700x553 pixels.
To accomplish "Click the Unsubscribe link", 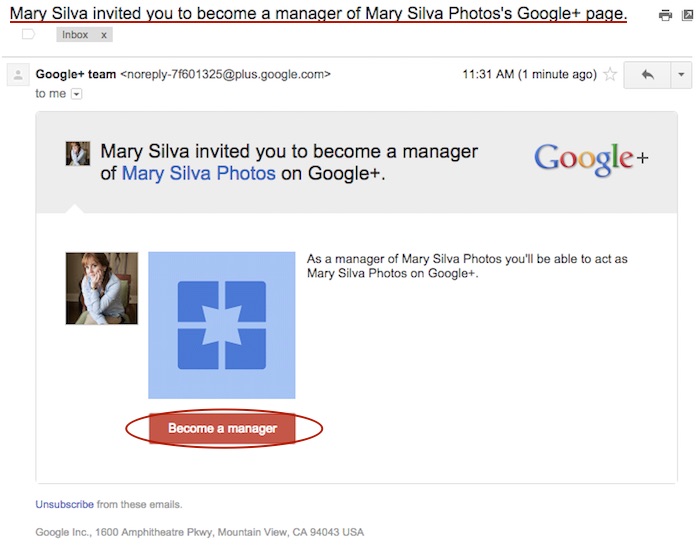I will (x=65, y=504).
